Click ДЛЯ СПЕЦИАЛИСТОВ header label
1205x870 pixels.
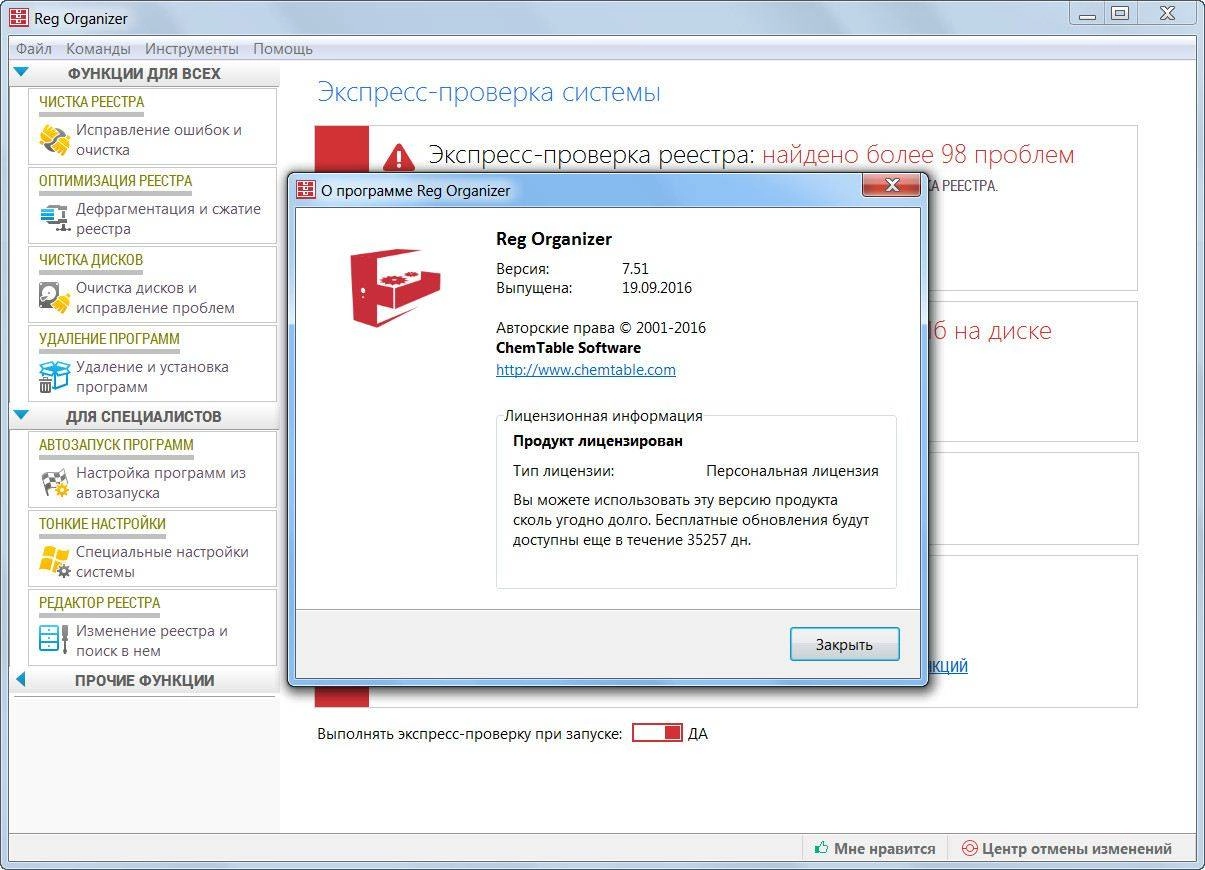coord(144,416)
